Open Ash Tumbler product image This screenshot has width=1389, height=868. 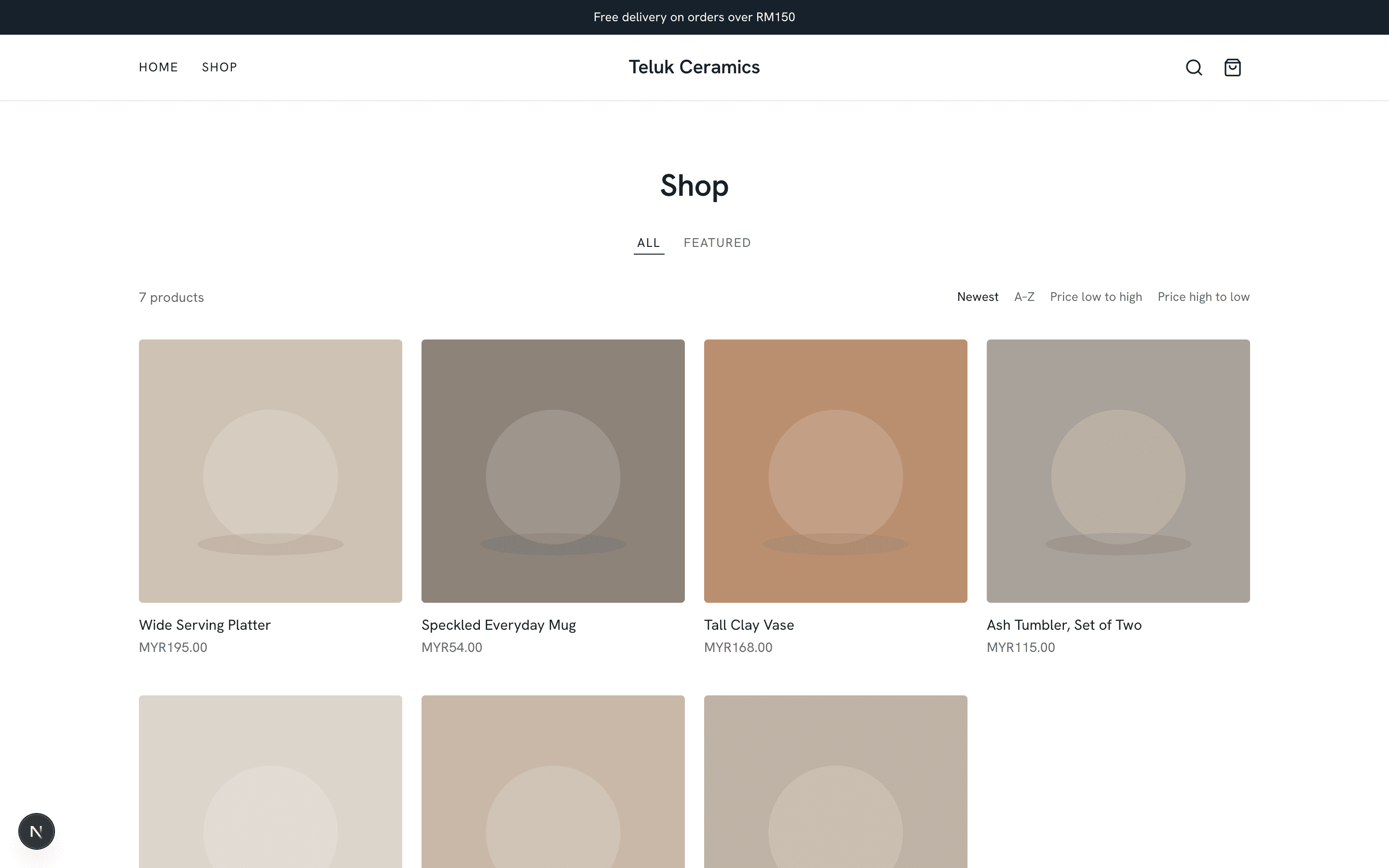(x=1118, y=471)
